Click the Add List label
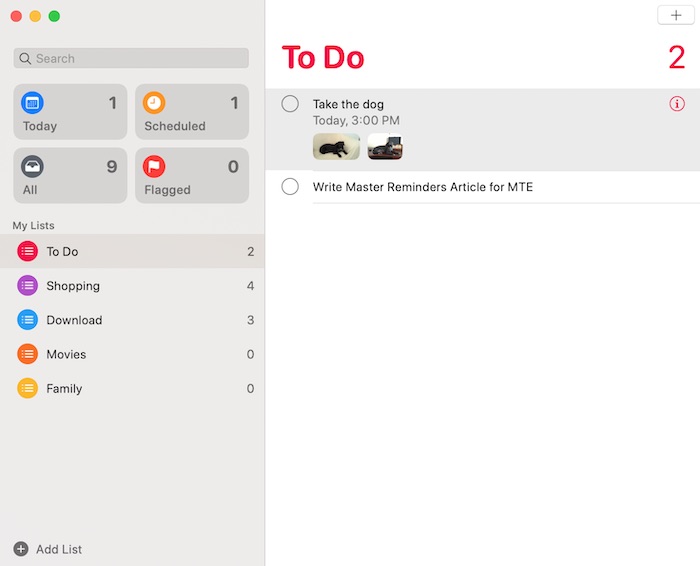The width and height of the screenshot is (700, 566). tap(59, 549)
